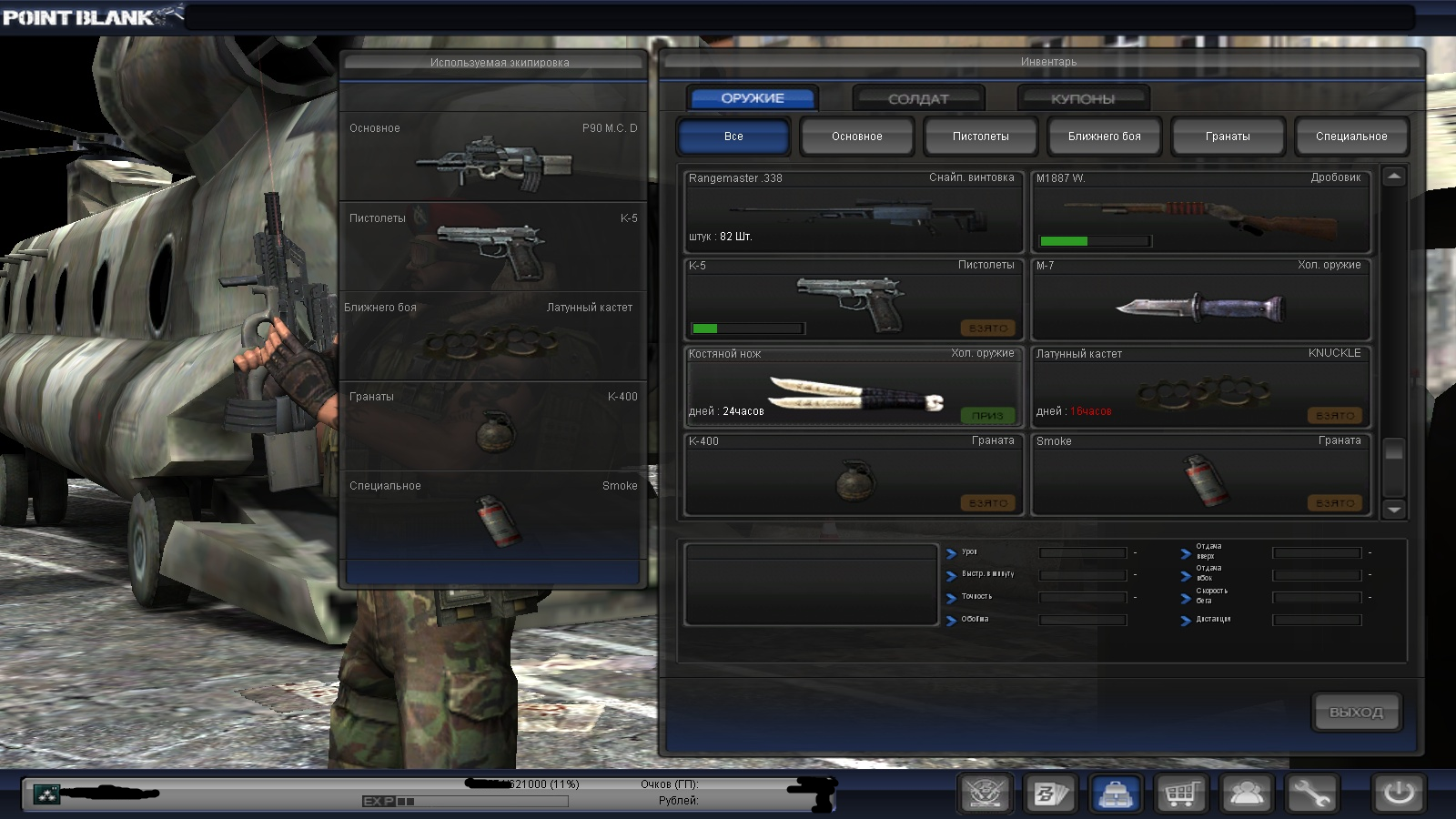Screen dimensions: 1456x819
Task: Select the equipped P90 M.C. D primary slot
Action: coord(493,157)
